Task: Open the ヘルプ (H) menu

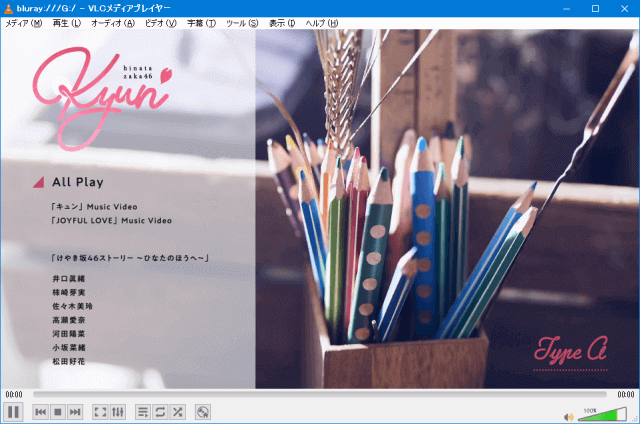Action: pos(322,23)
